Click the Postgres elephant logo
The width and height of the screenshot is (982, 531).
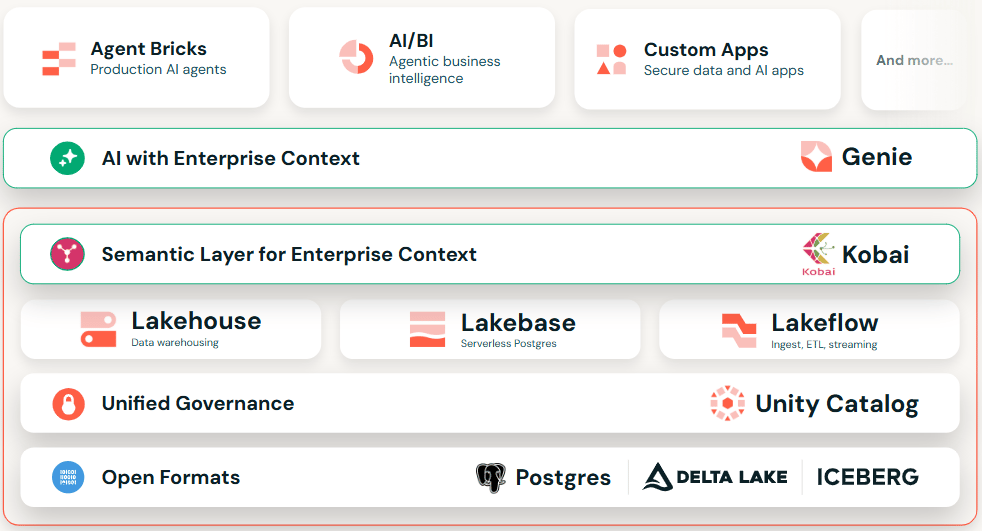pos(491,478)
